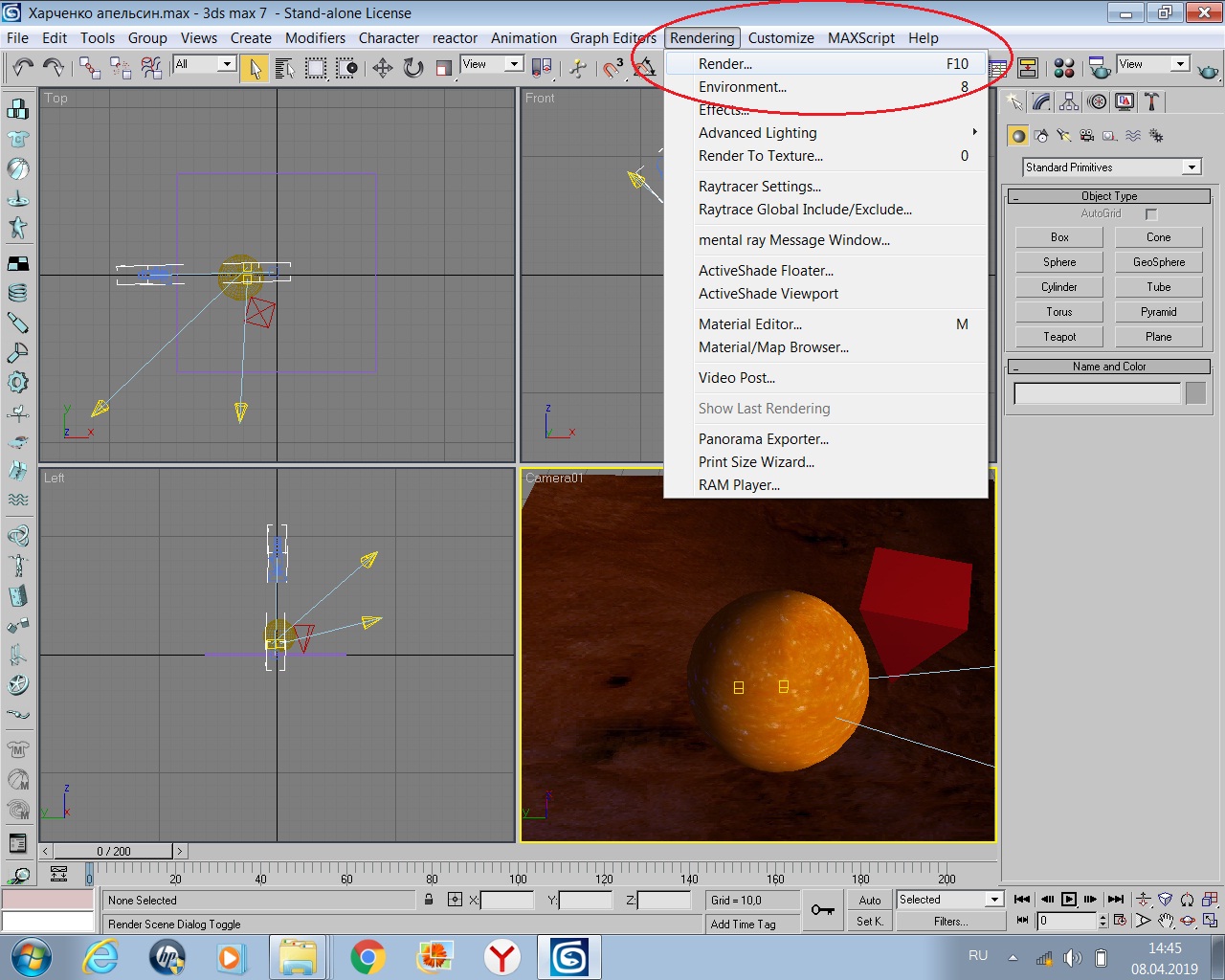Switch to the Display command panel tab
The height and width of the screenshot is (980, 1225).
(1125, 101)
